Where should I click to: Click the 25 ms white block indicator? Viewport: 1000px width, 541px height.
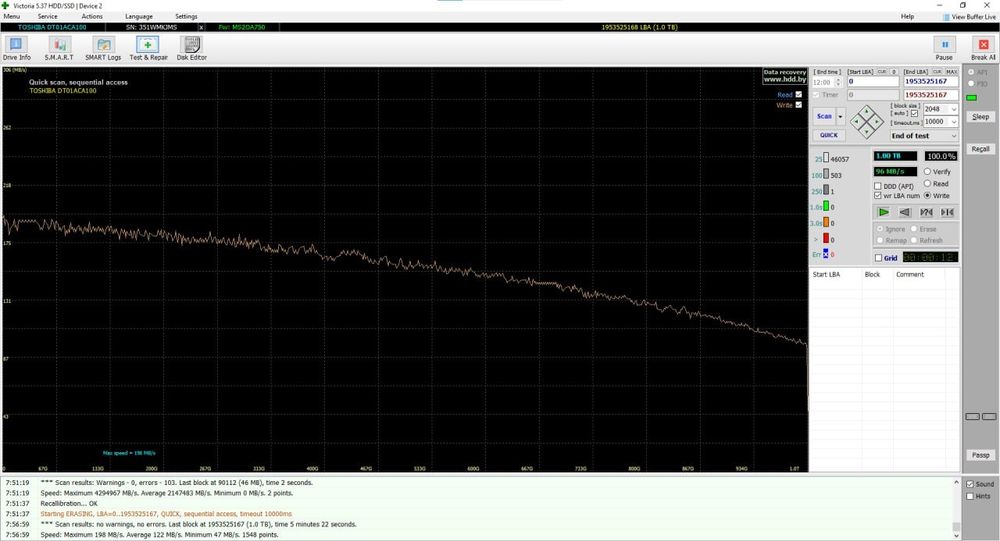click(826, 158)
